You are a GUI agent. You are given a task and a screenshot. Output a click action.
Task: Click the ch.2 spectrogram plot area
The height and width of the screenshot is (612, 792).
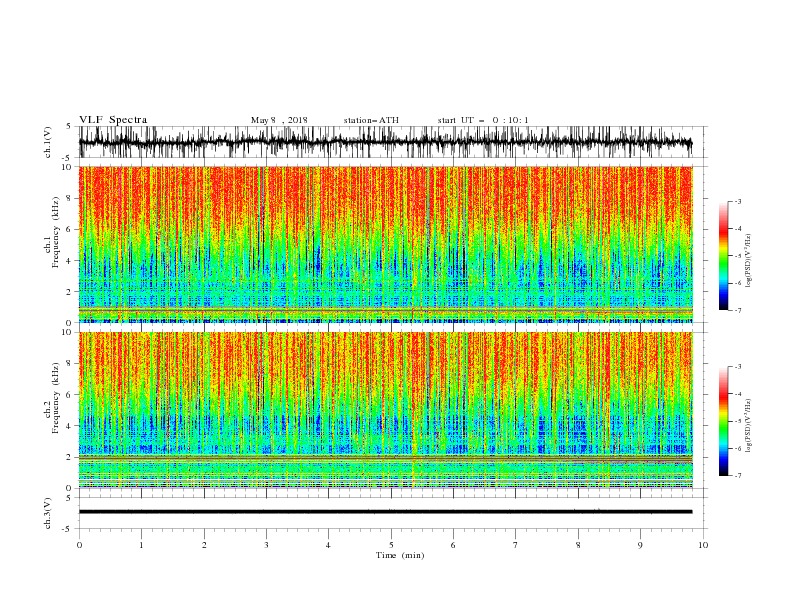[x=385, y=410]
